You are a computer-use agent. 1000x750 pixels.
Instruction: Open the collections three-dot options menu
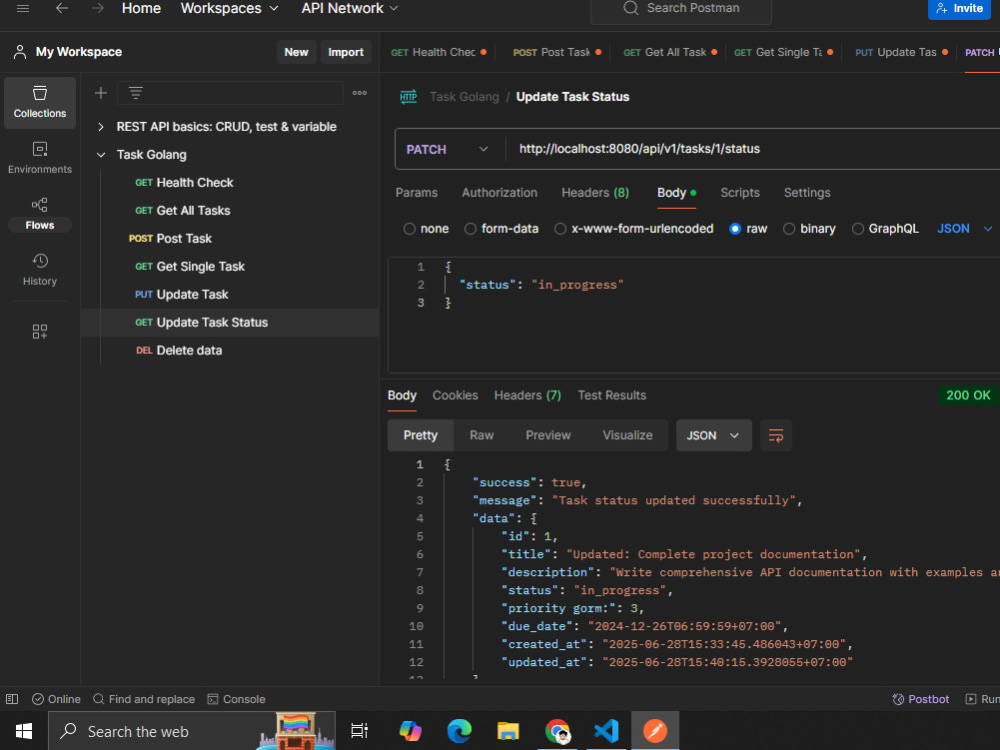pyautogui.click(x=360, y=93)
